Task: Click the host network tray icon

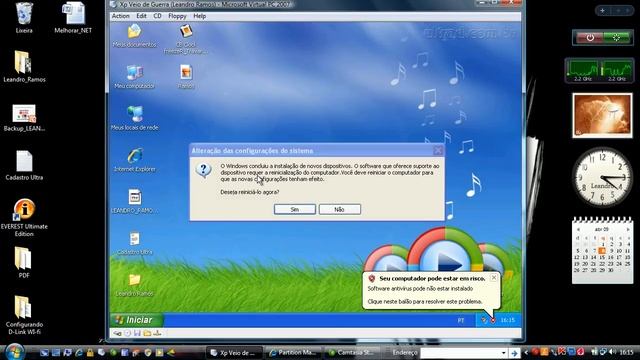Action: point(603,352)
